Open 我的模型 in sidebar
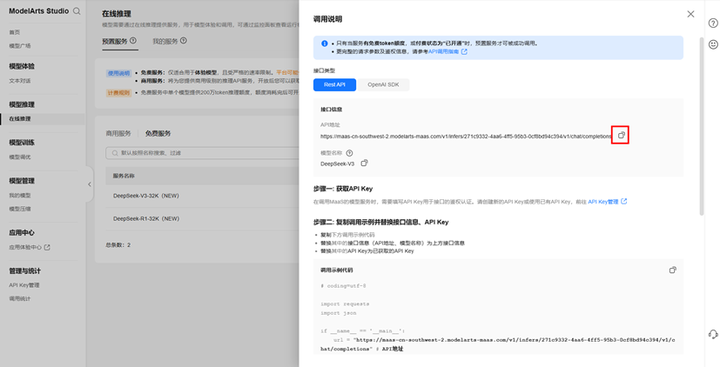Screen dimensions: 720x367 [x=20, y=195]
